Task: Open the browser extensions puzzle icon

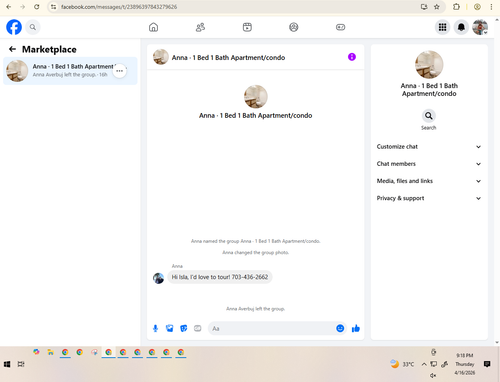Action: point(456,7)
